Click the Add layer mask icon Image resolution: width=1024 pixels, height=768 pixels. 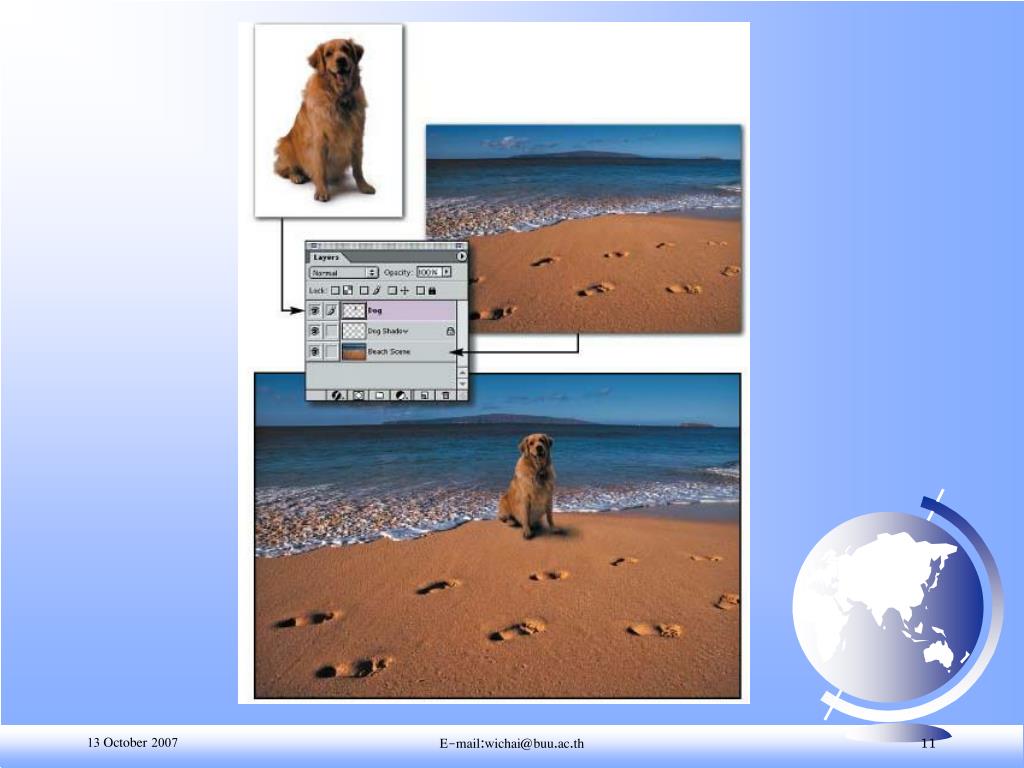[x=358, y=395]
